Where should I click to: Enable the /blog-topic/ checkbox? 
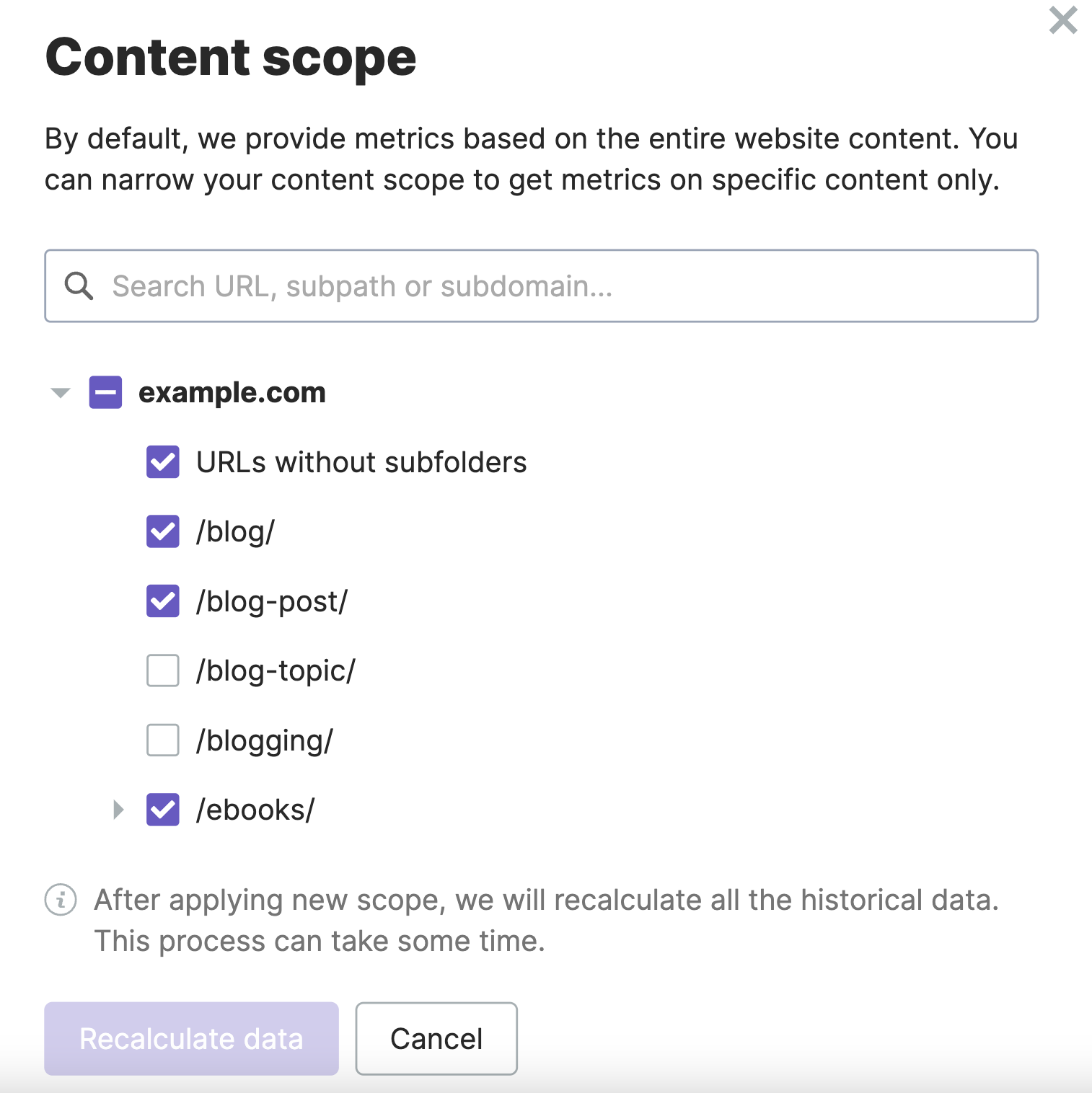tap(162, 671)
